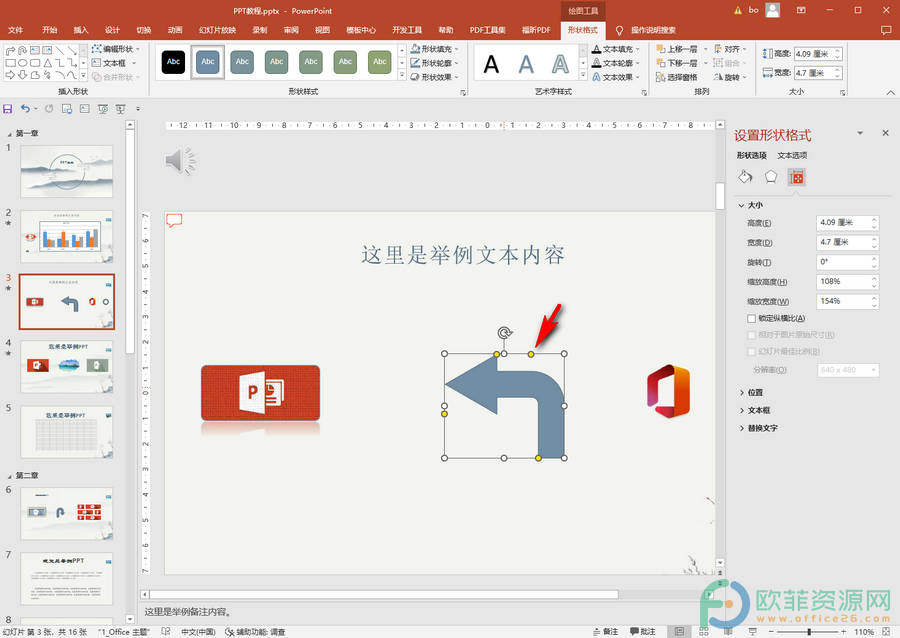Open the comment marker on the slide corner
Image resolution: width=900 pixels, height=638 pixels.
coord(174,220)
